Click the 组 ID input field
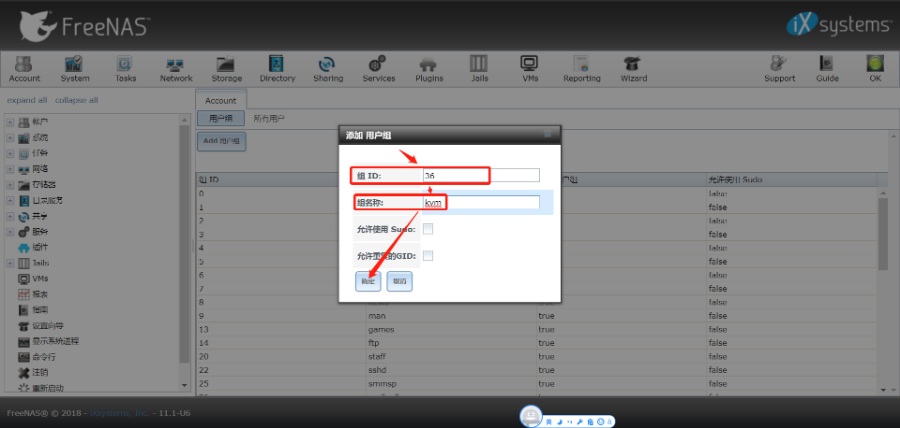 click(x=481, y=176)
